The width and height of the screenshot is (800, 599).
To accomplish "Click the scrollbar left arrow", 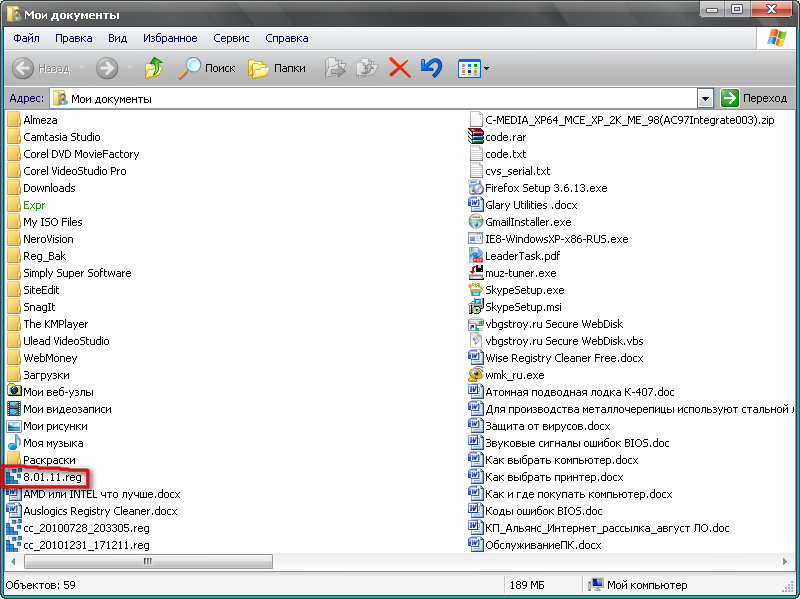I will coord(13,561).
